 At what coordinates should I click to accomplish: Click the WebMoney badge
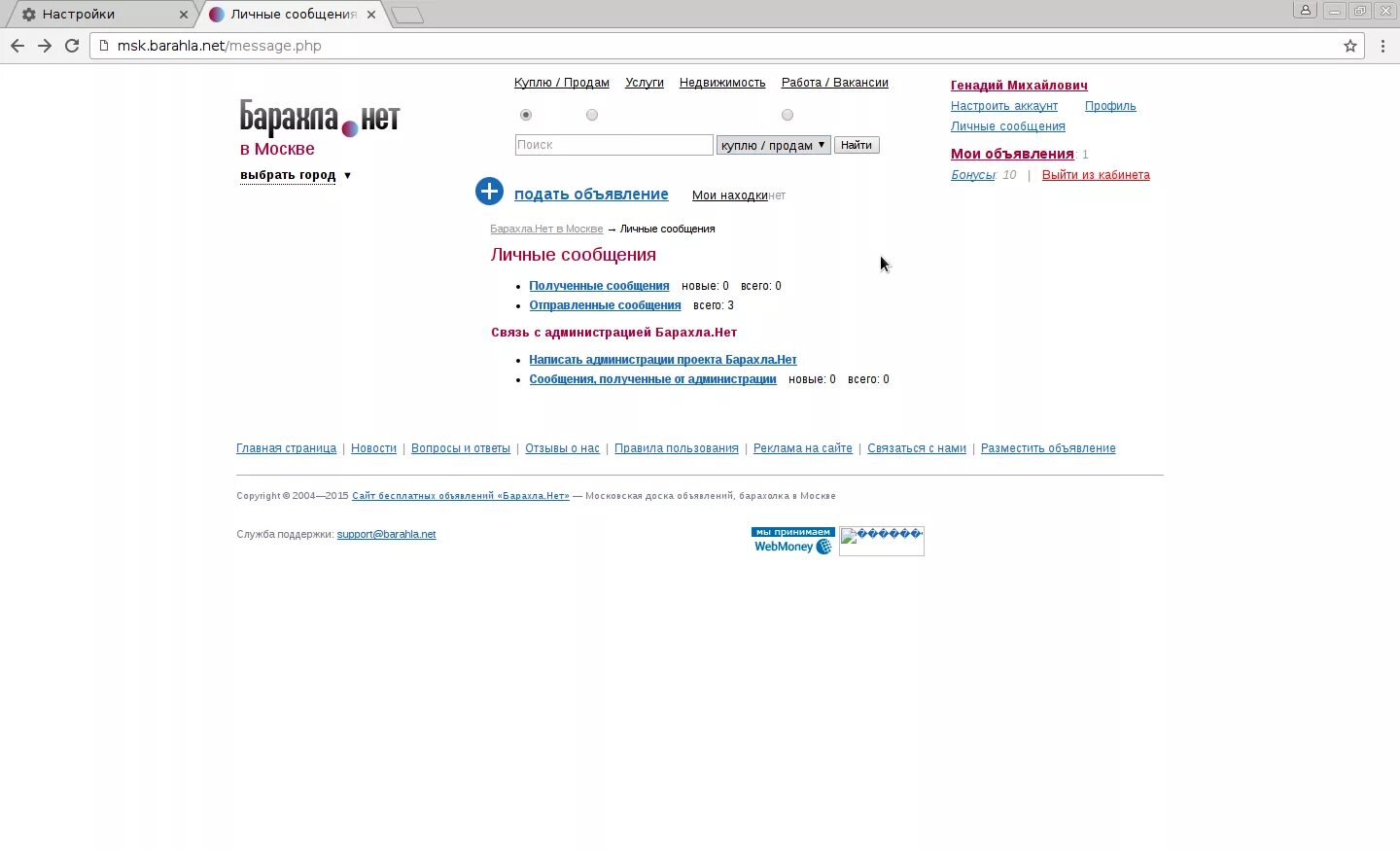pyautogui.click(x=792, y=541)
